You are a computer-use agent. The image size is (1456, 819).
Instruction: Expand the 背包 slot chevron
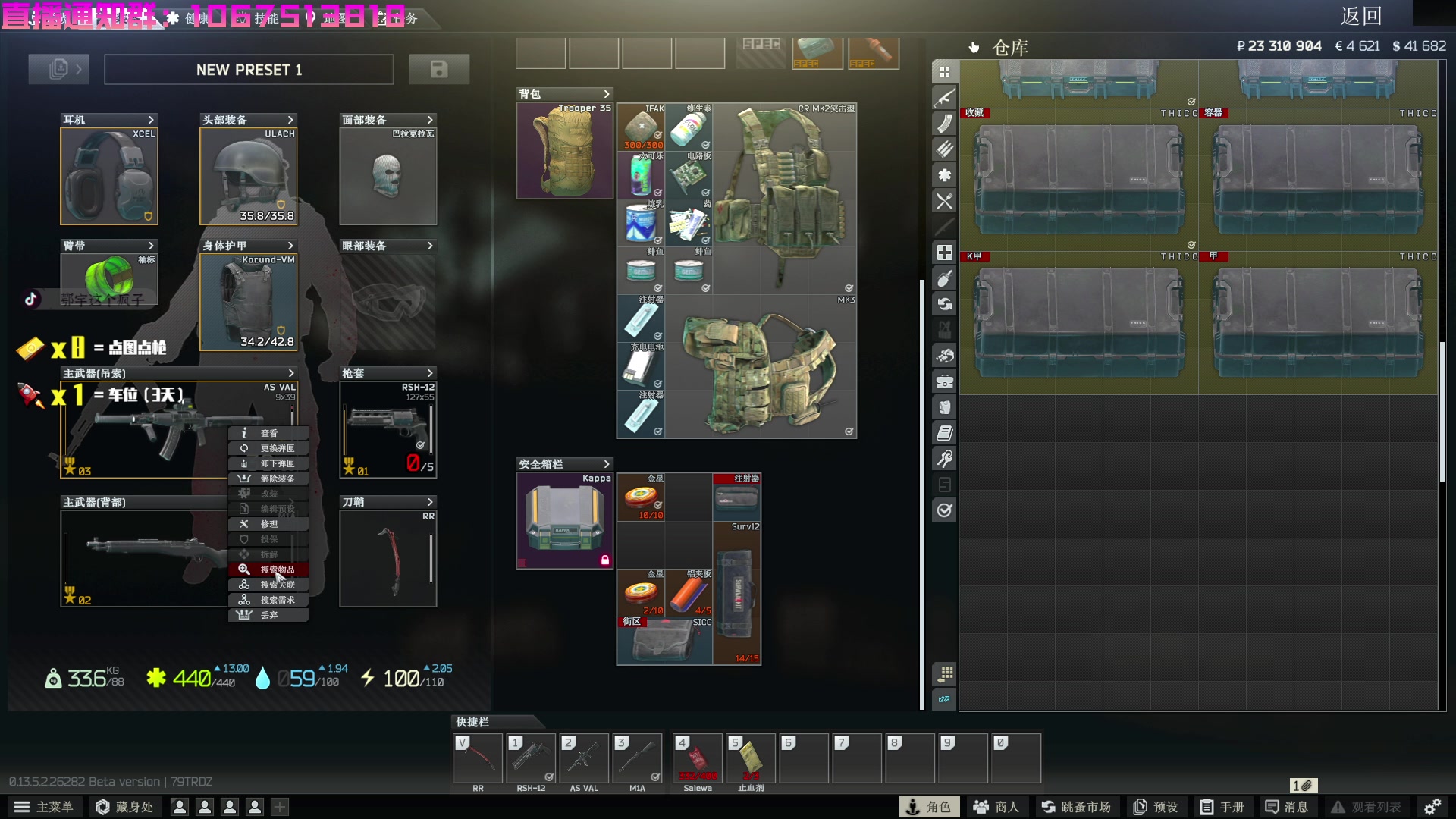click(x=606, y=94)
